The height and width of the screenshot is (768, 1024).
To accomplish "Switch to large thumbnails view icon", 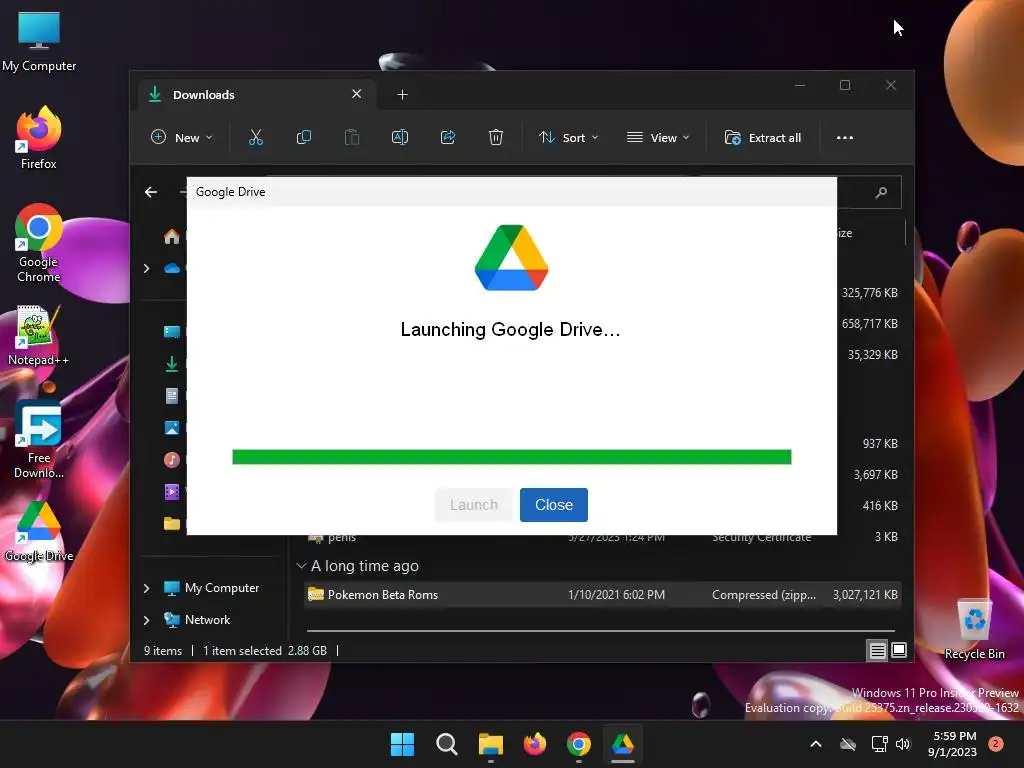I will (x=899, y=650).
